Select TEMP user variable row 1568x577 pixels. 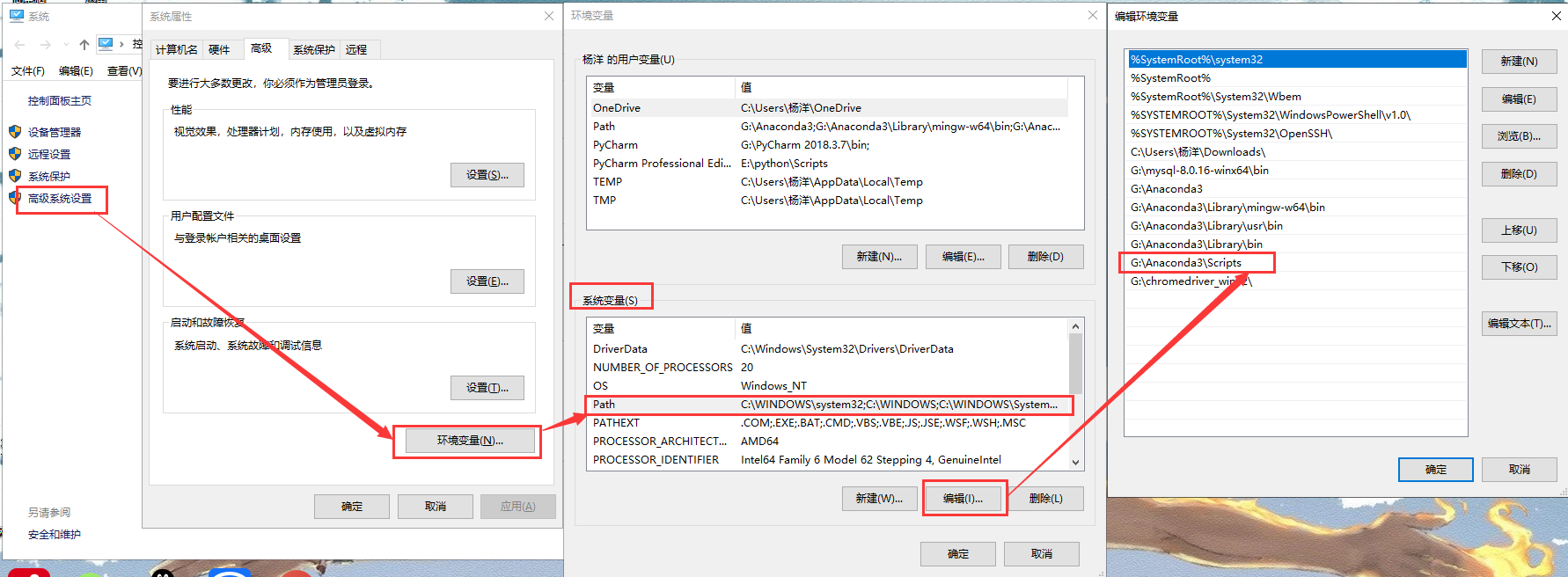[827, 182]
